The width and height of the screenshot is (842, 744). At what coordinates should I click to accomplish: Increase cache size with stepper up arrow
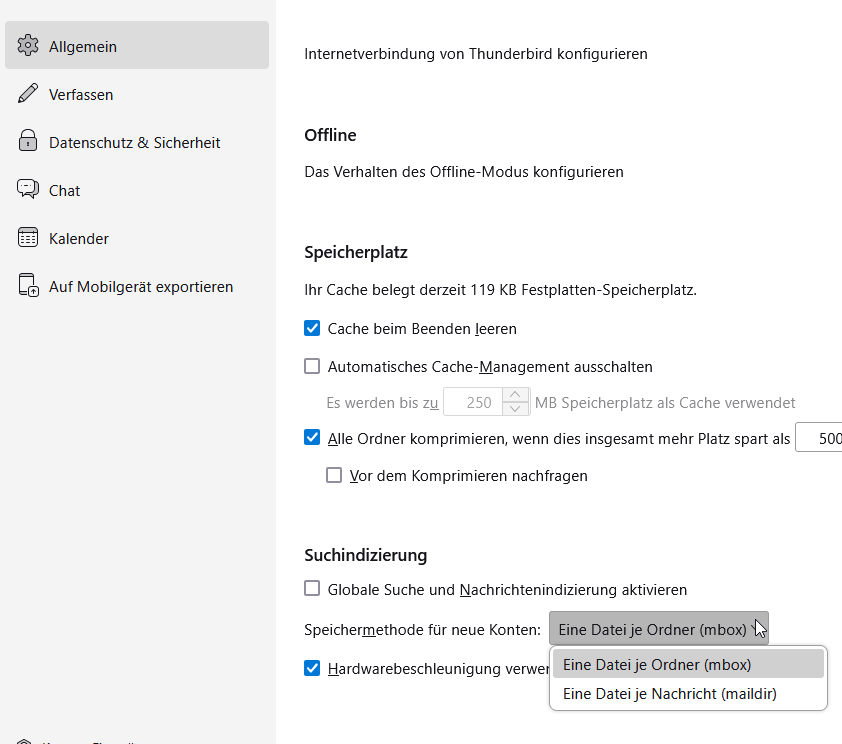tap(516, 395)
